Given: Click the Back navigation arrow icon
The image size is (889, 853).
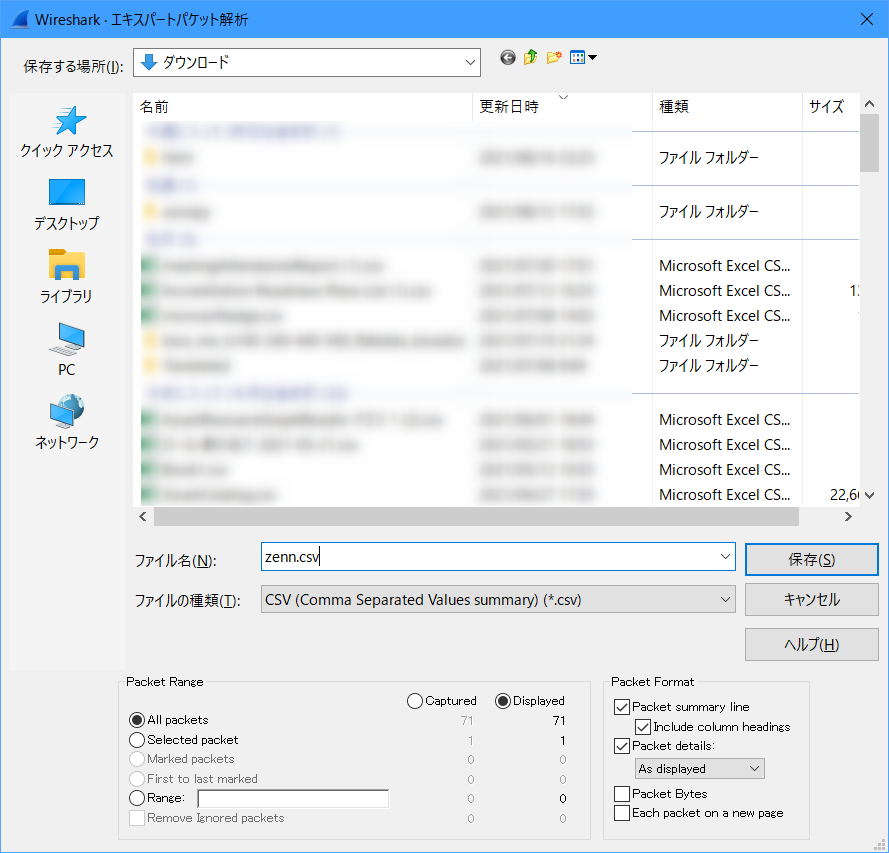Looking at the screenshot, I should click(507, 57).
